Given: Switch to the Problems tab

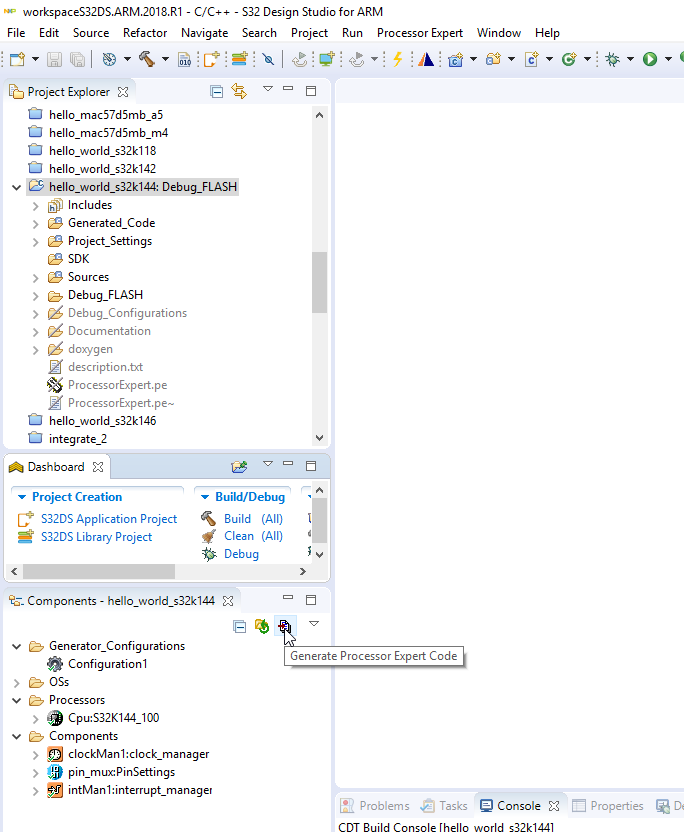Looking at the screenshot, I should coord(375,805).
